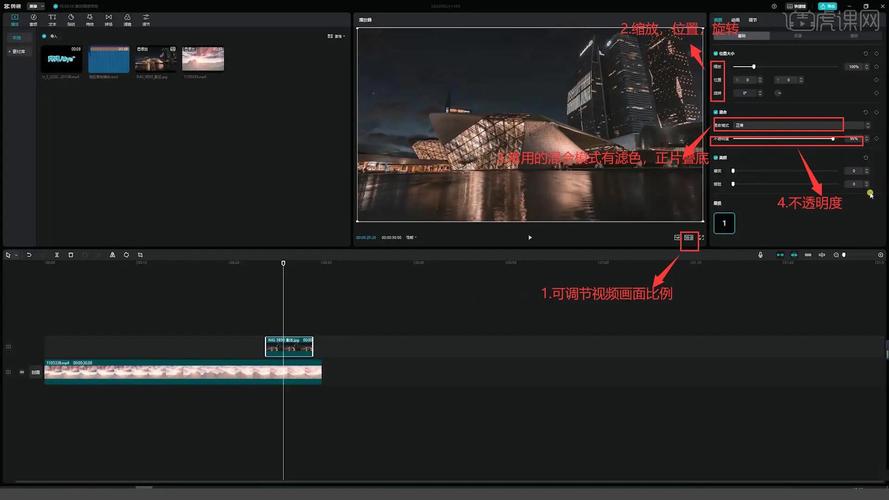Switch to the Animation tab in properties panel
Image resolution: width=889 pixels, height=500 pixels.
[735, 20]
